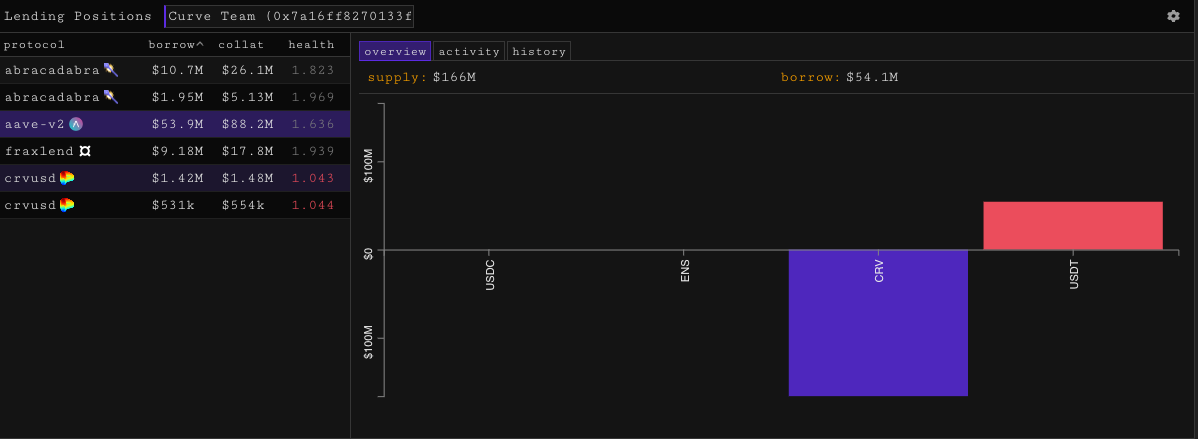Click the borrow total value $54.1M
The image size is (1198, 439).
(872, 77)
